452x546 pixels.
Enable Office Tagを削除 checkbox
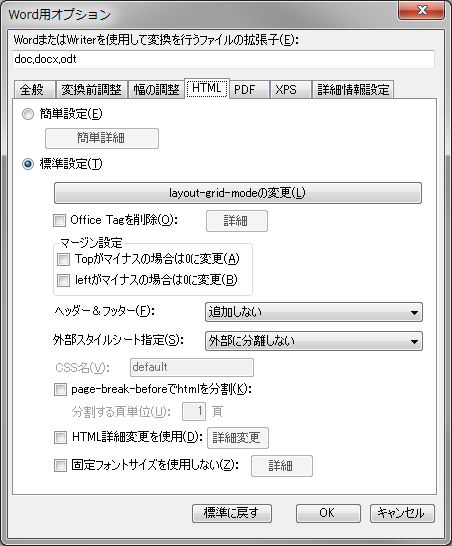point(60,220)
